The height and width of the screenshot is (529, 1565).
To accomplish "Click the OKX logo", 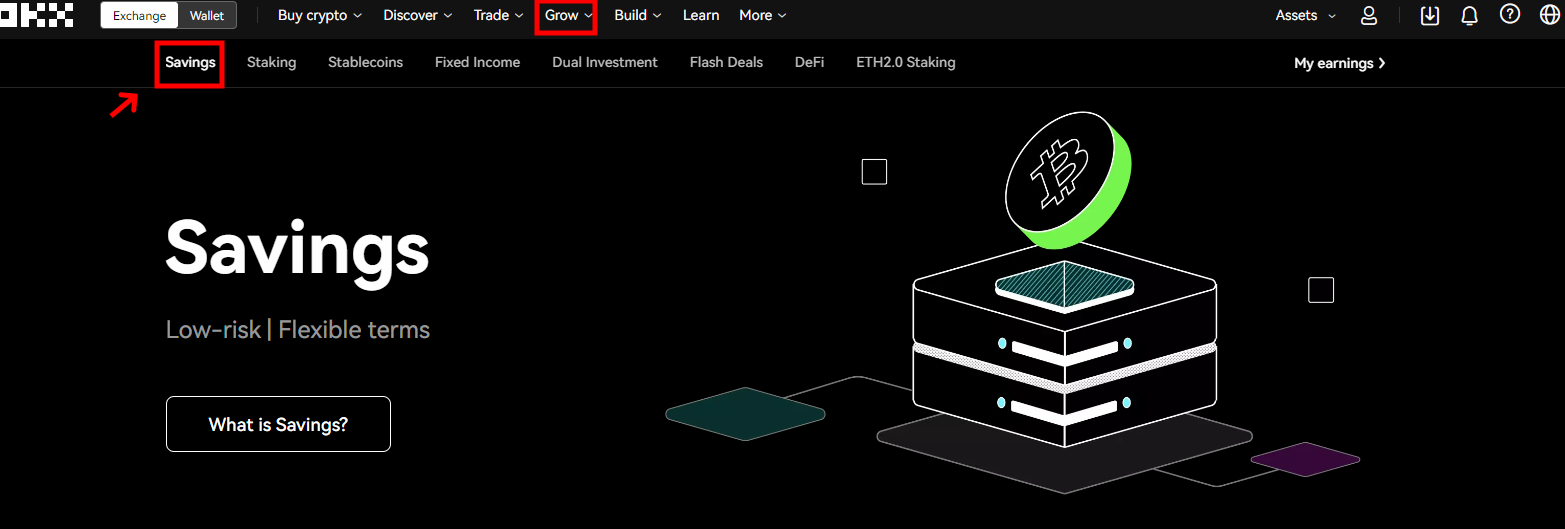I will (37, 15).
